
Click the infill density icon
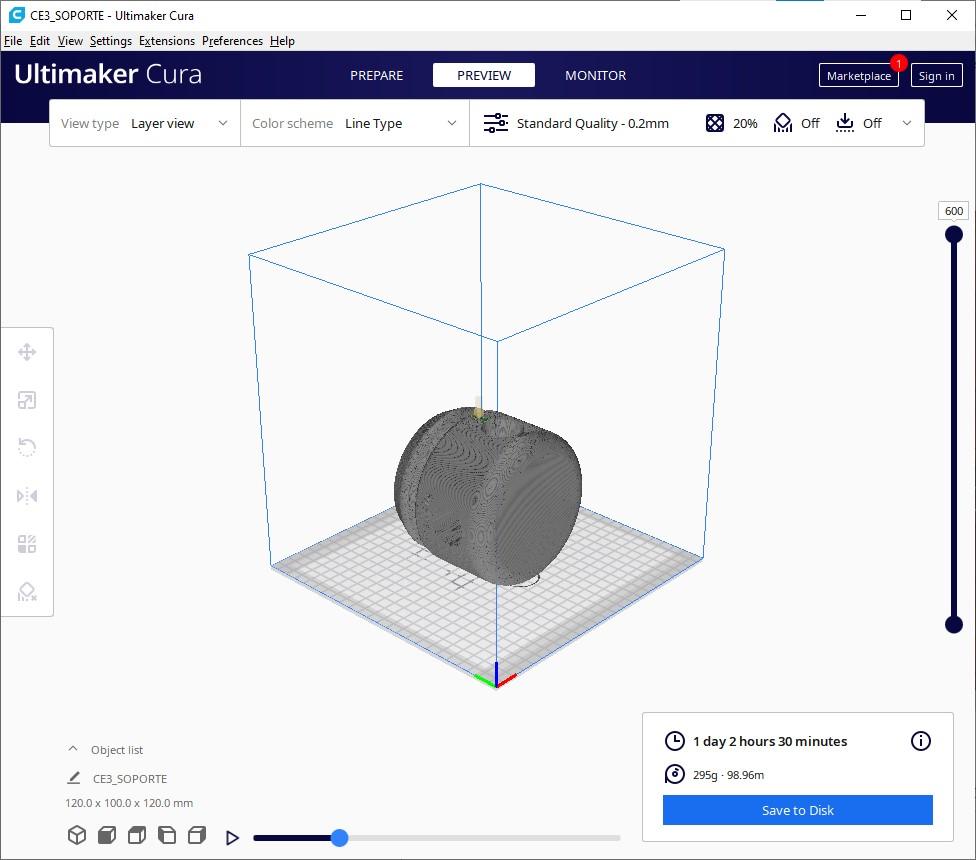point(715,123)
